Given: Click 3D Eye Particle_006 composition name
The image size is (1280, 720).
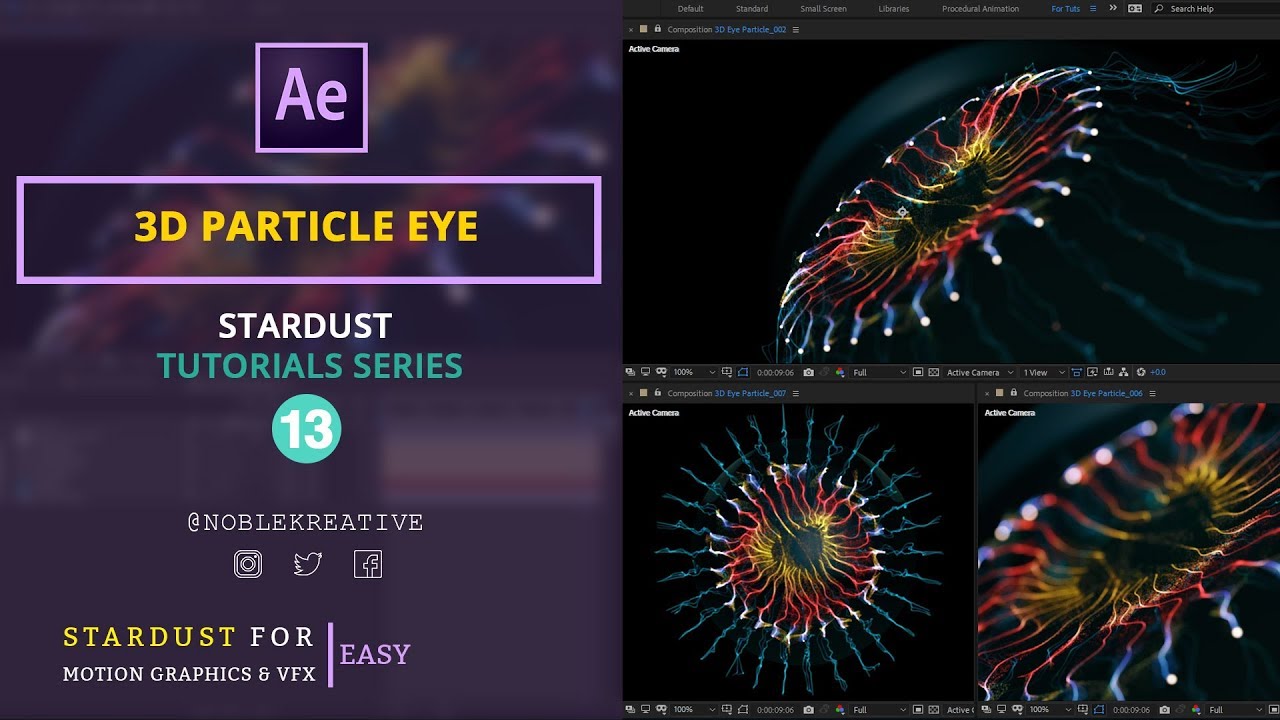Looking at the screenshot, I should click(1106, 394).
